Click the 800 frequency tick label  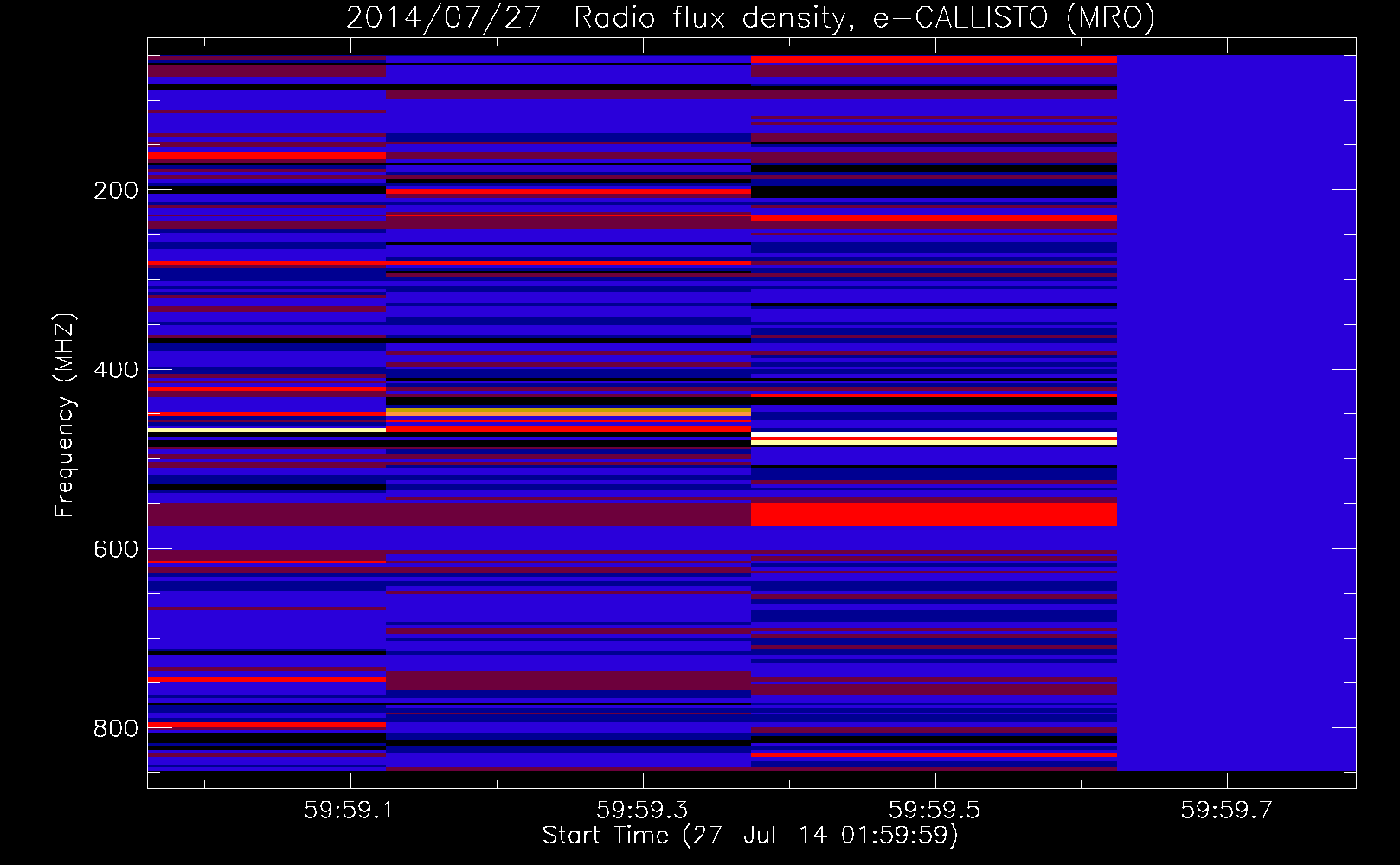pyautogui.click(x=116, y=729)
